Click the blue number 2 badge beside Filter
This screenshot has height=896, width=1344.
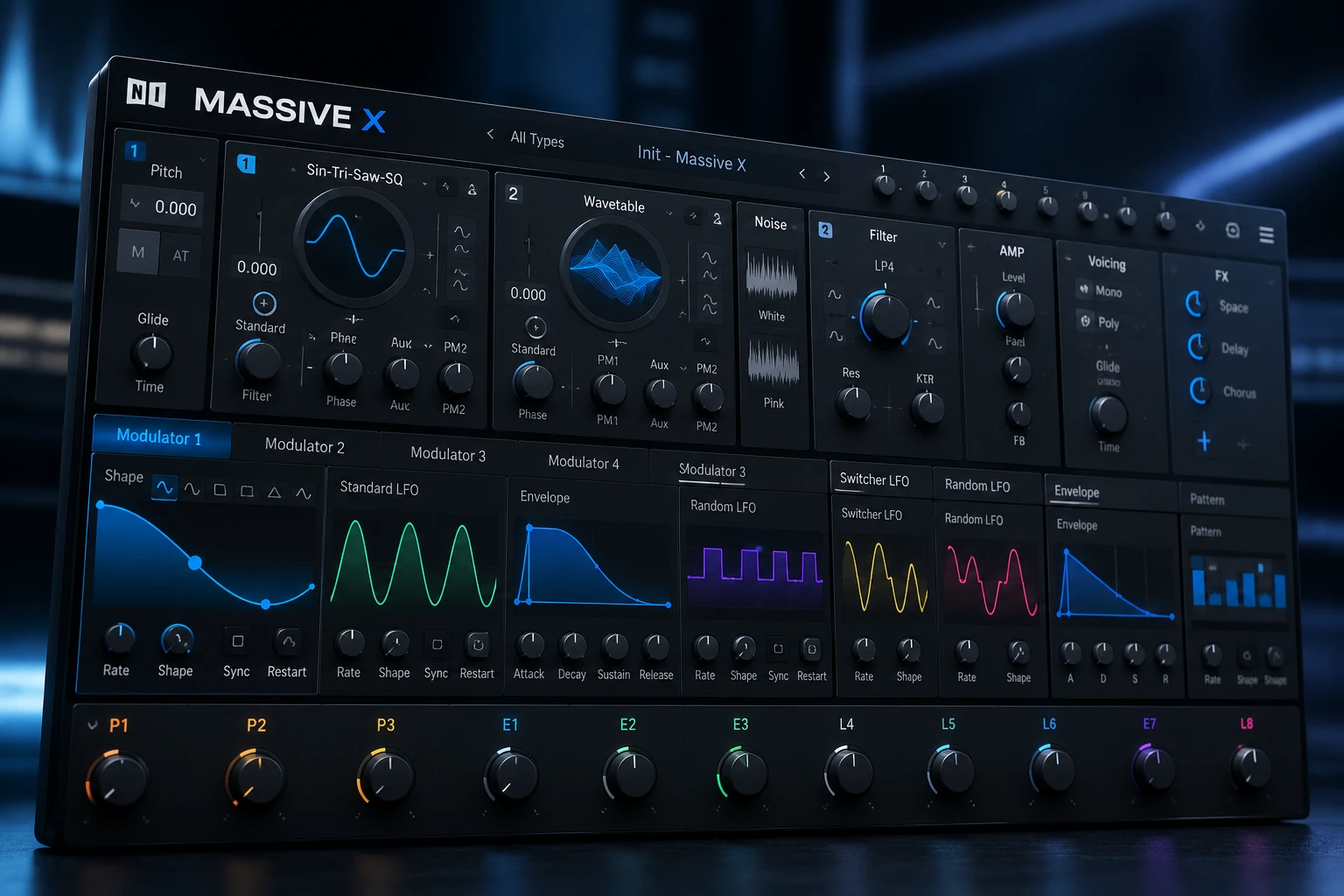pos(825,230)
